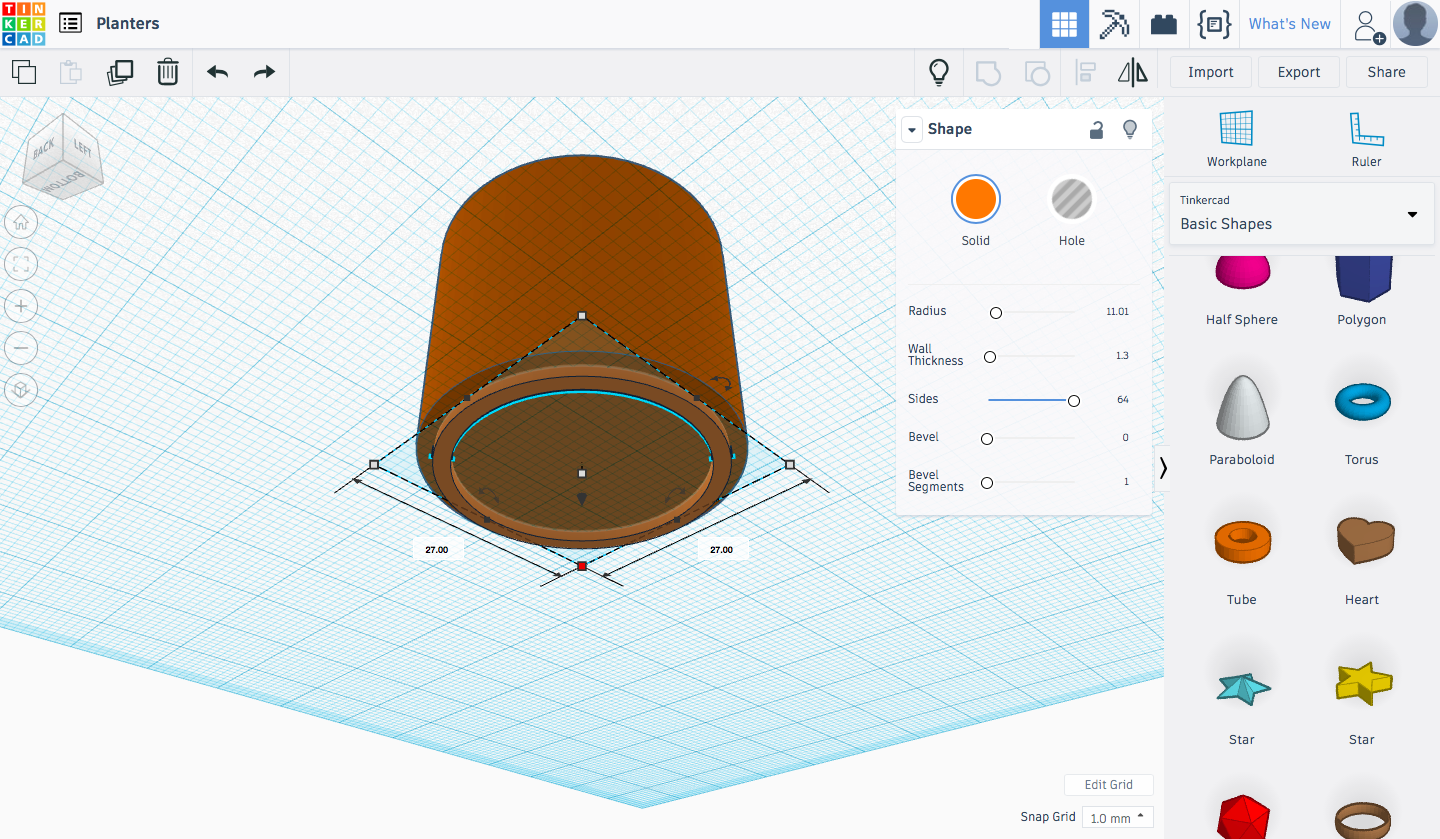
Task: Redo the last action
Action: [x=264, y=72]
